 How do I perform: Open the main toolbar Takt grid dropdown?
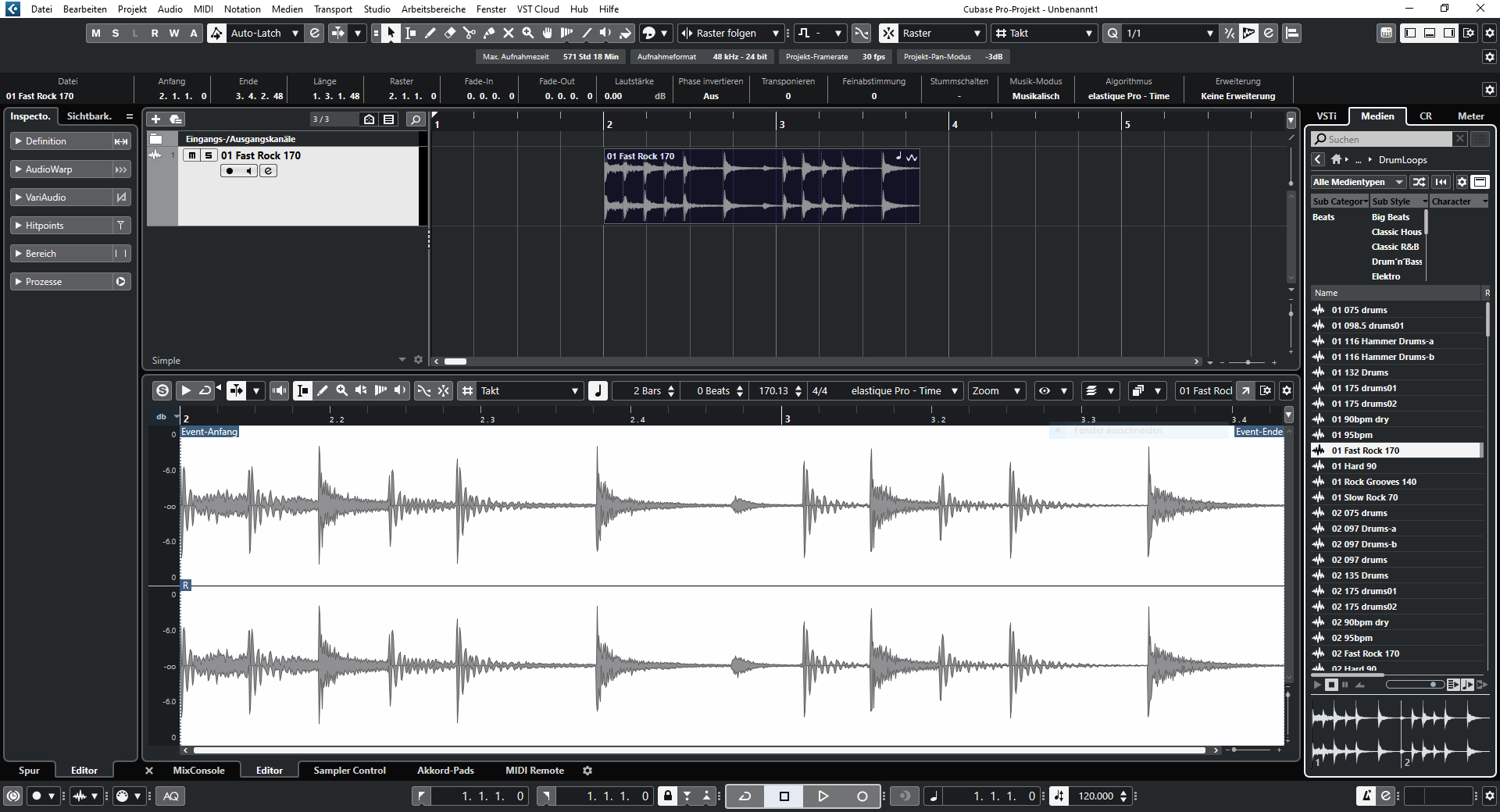click(x=1088, y=33)
